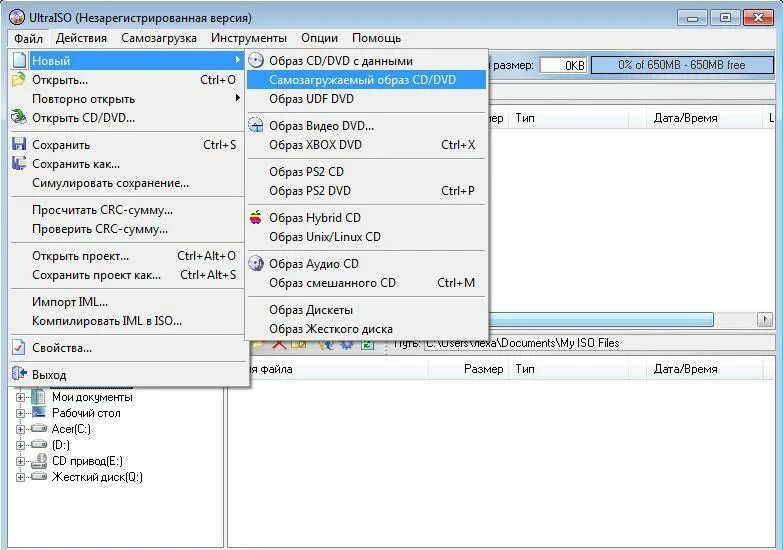Open the Повторно открыть submenu arrow
The width and height of the screenshot is (783, 550).
point(238,98)
